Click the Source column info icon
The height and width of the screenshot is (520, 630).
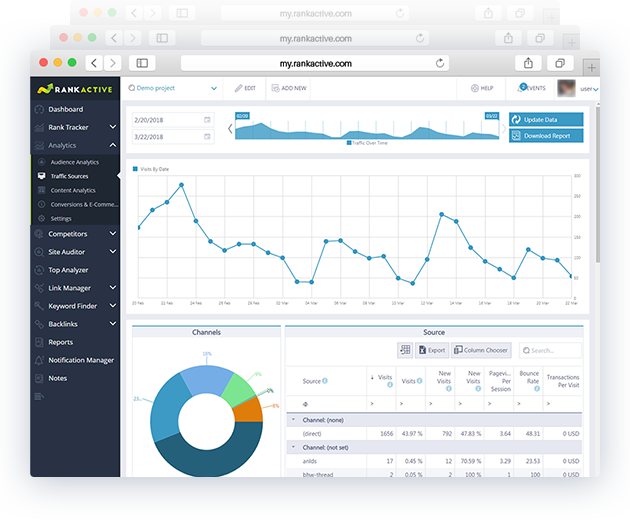tap(325, 381)
